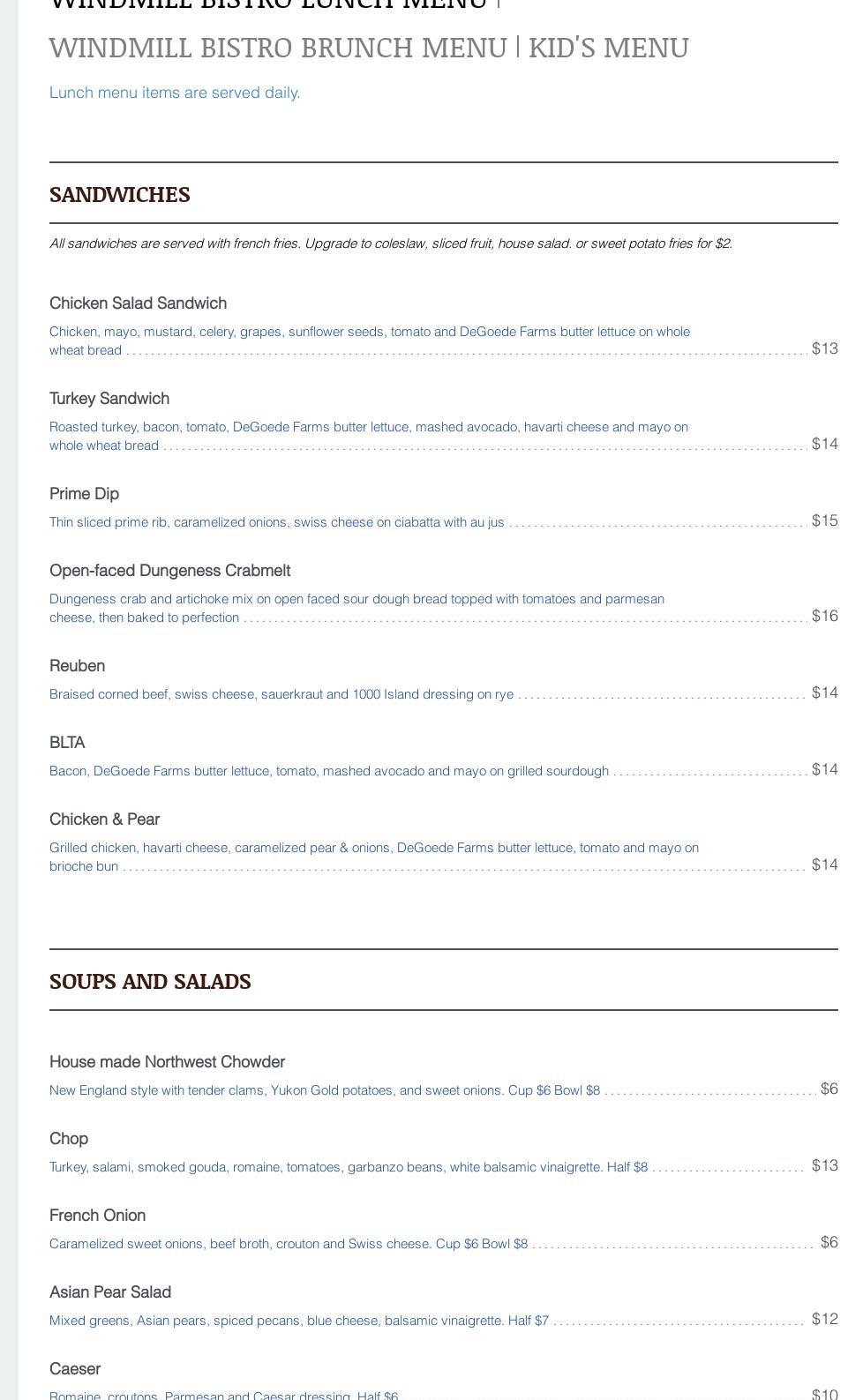The height and width of the screenshot is (1400, 863).
Task: Click the french fries upgrade note
Action: tap(390, 243)
